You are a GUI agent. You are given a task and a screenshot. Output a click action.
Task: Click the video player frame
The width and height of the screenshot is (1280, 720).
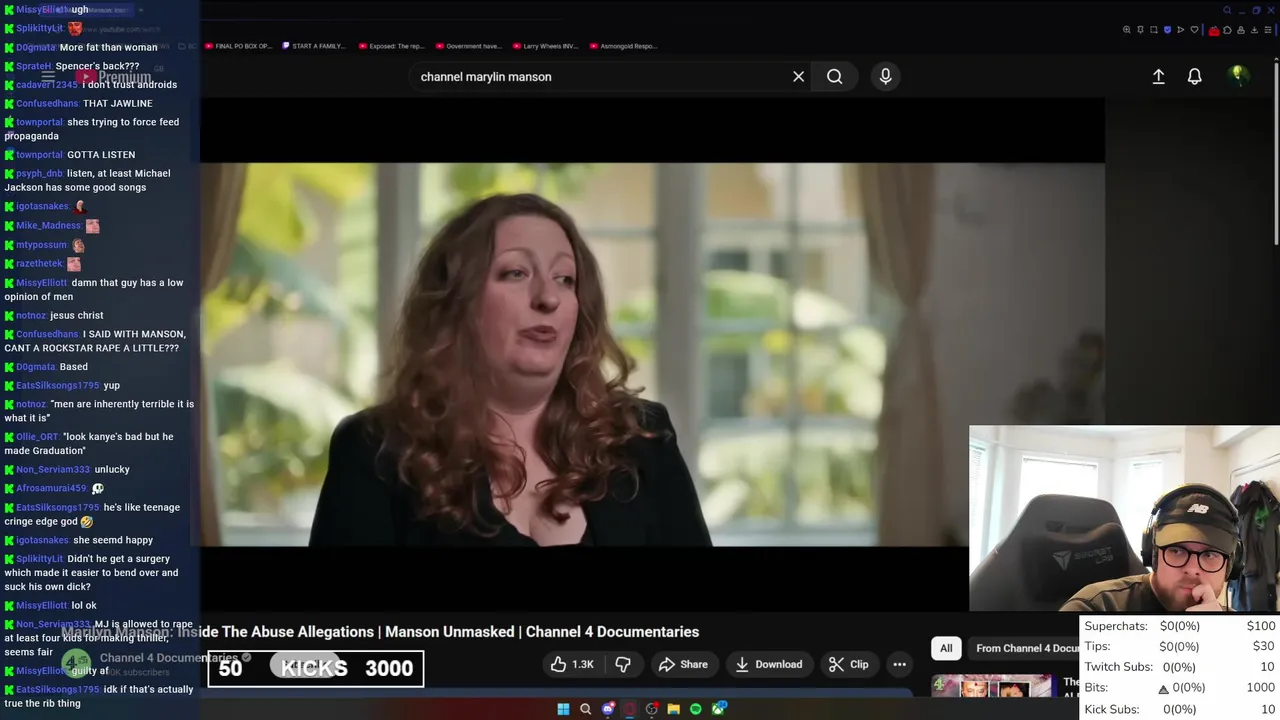(652, 354)
